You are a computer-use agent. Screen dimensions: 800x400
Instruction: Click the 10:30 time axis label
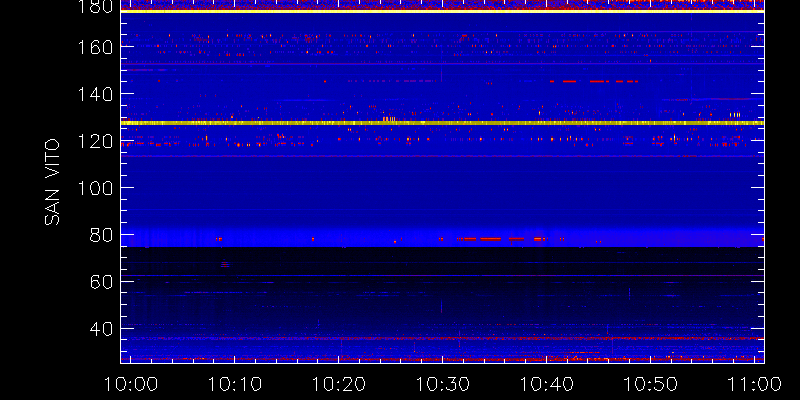(x=442, y=384)
